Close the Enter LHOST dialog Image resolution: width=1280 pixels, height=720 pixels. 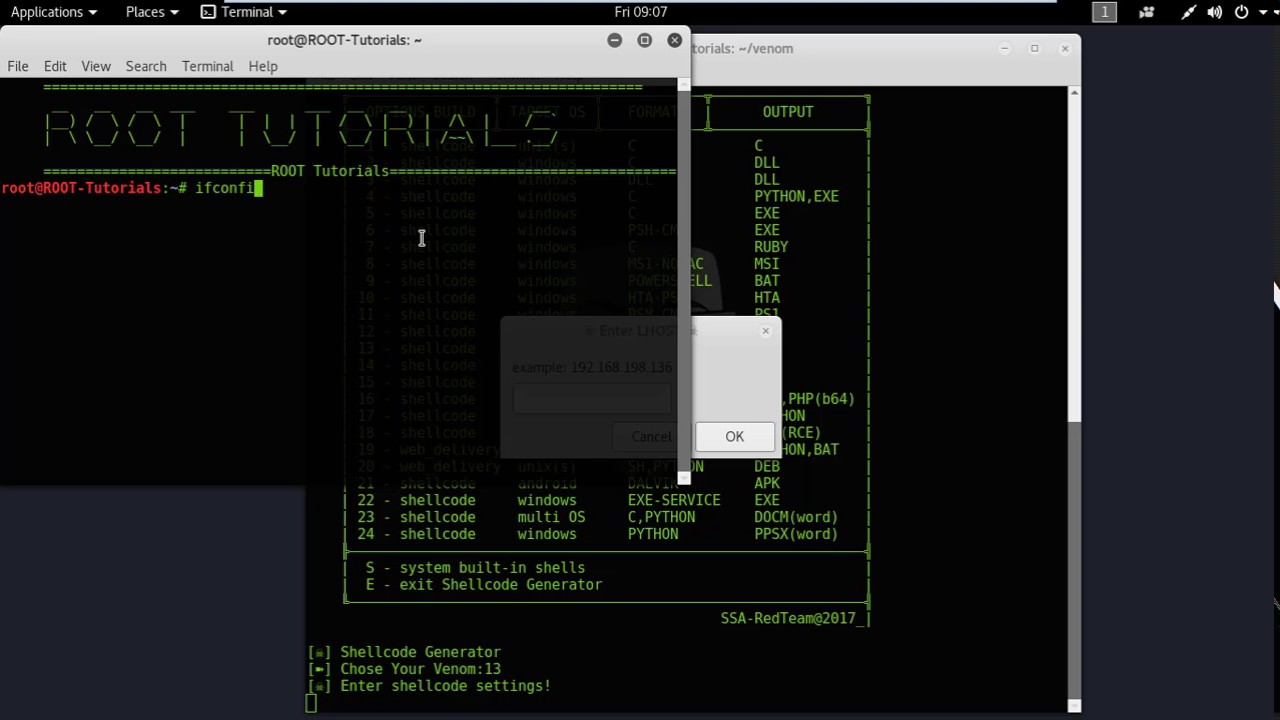click(766, 331)
